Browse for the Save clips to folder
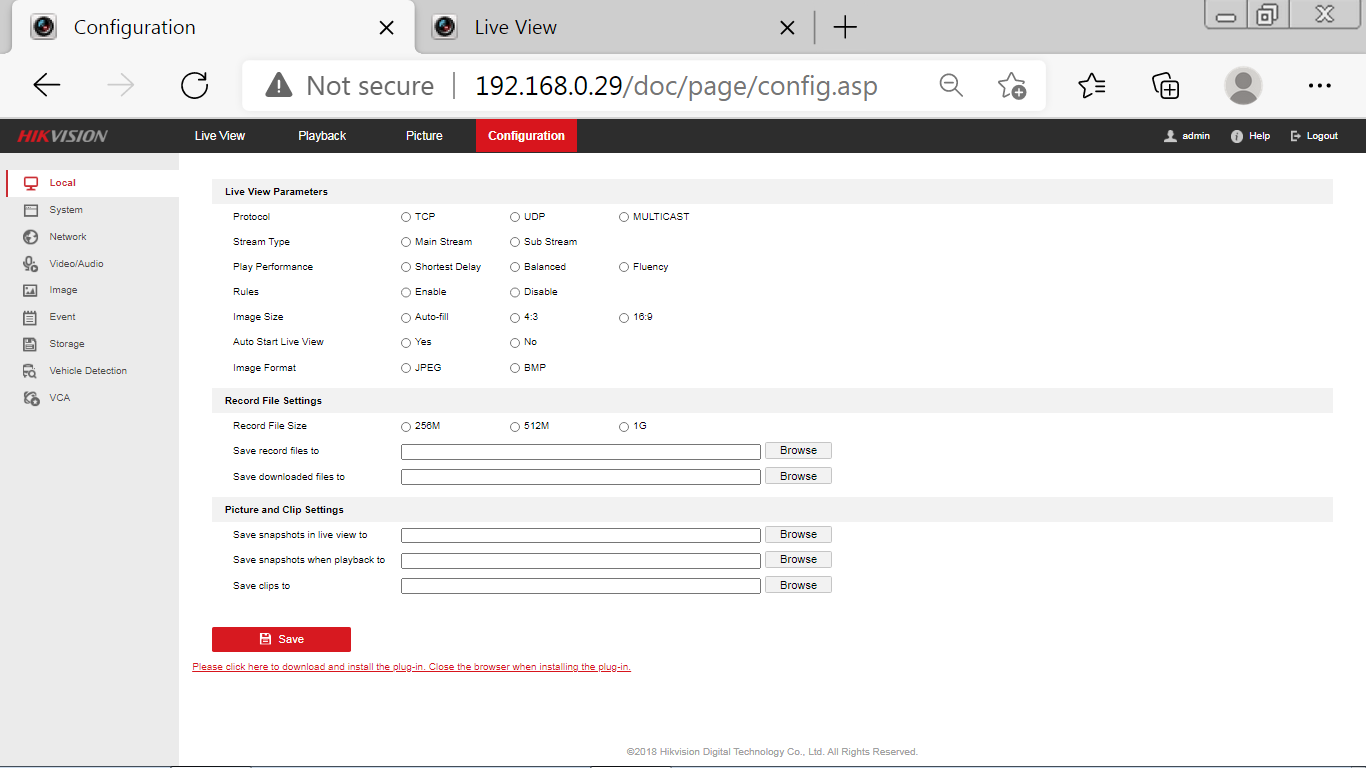The height and width of the screenshot is (768, 1366). click(x=798, y=585)
